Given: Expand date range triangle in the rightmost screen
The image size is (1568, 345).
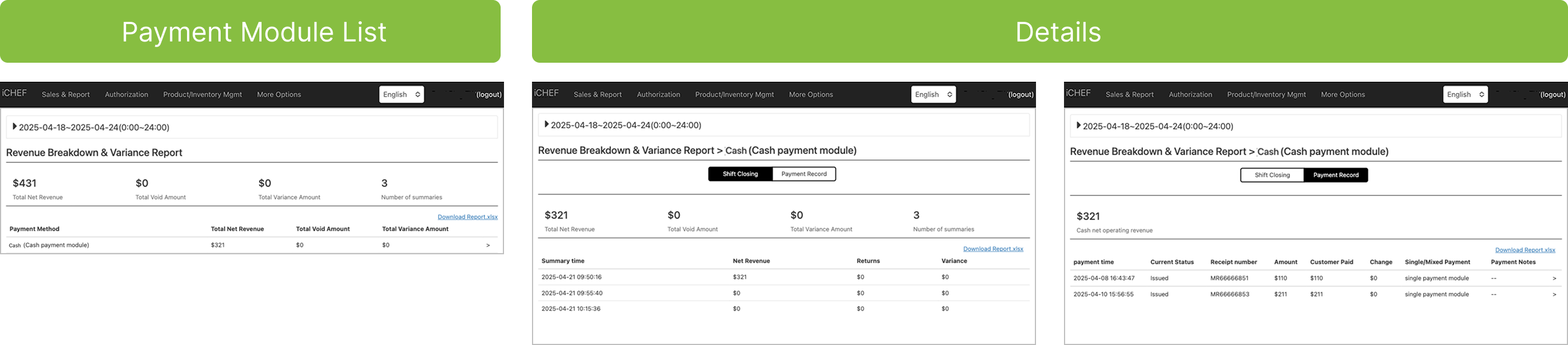Looking at the screenshot, I should pyautogui.click(x=1079, y=126).
